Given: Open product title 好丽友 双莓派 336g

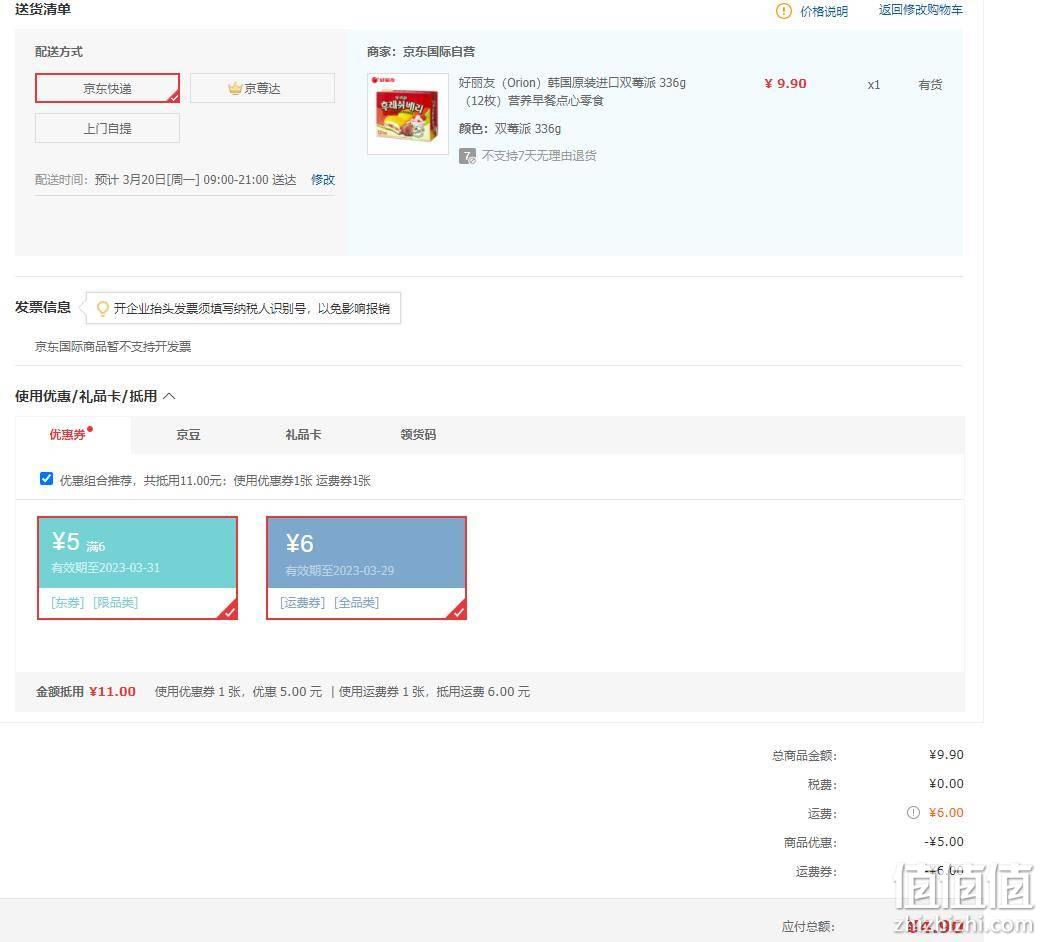Looking at the screenshot, I should point(572,92).
